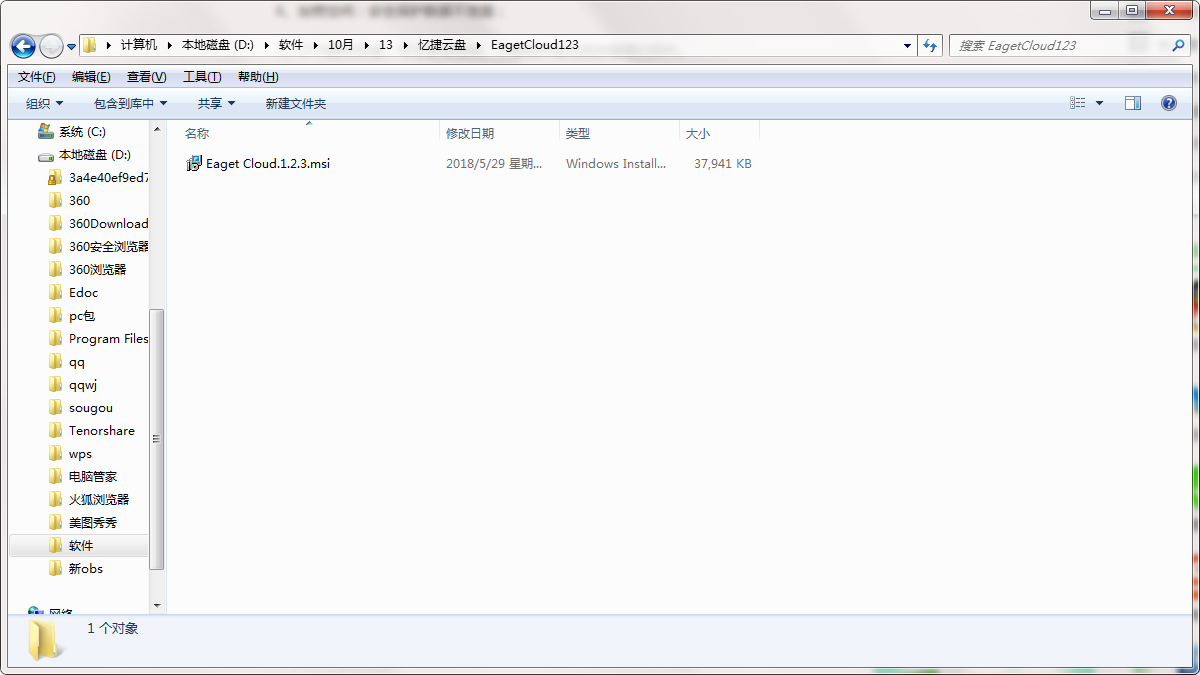Screen dimensions: 1200x675
Task: Select the pc包 folder icon
Action: (56, 315)
